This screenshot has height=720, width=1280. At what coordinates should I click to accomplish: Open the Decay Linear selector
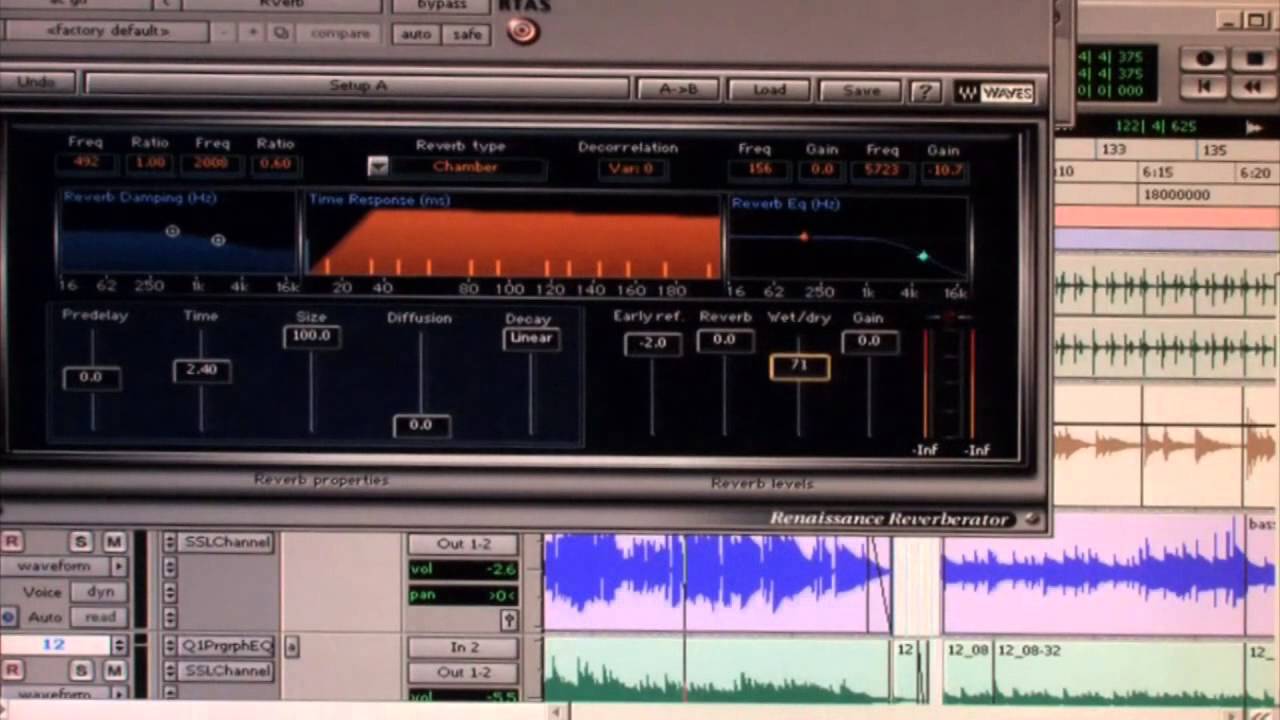tap(531, 338)
